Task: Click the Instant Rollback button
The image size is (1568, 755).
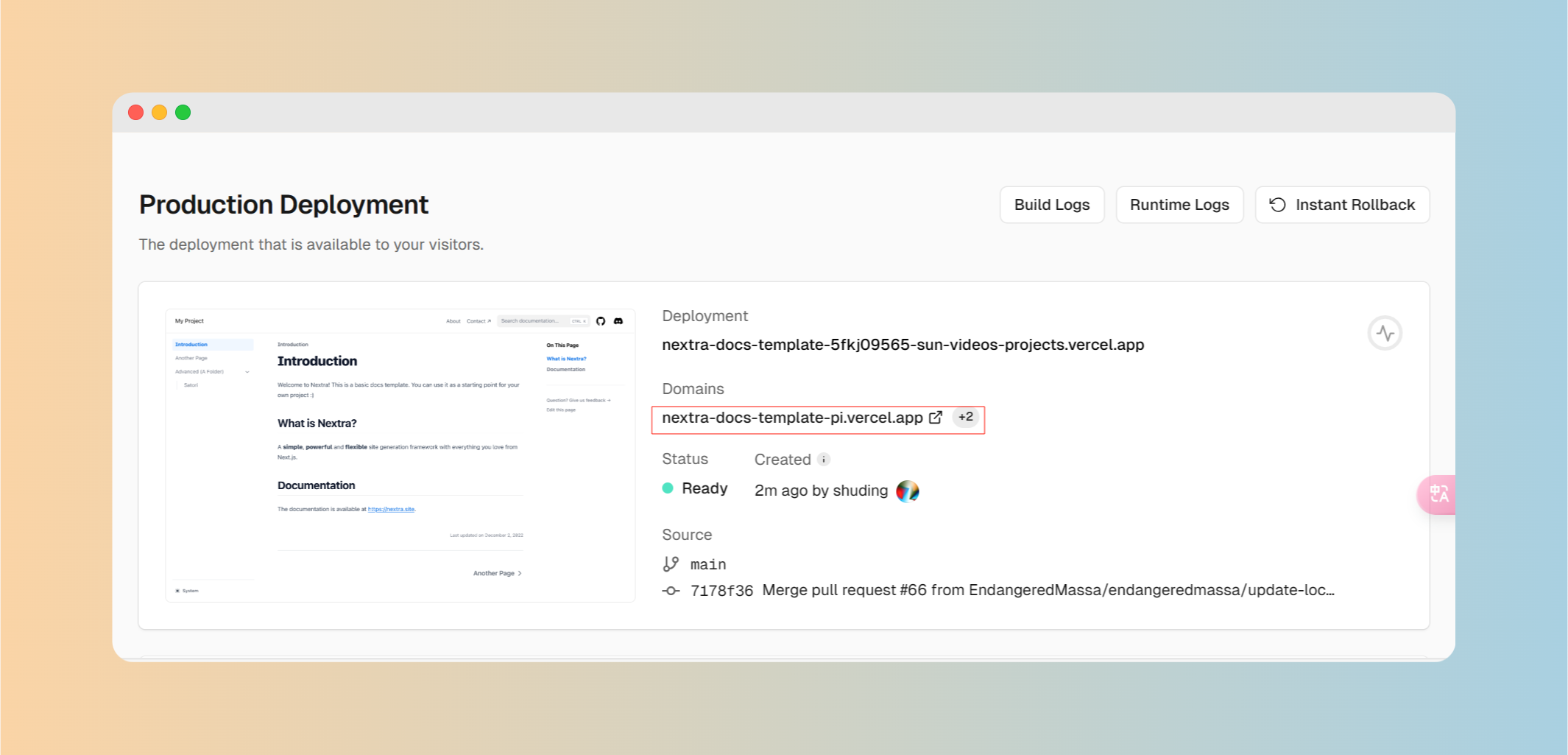Action: coord(1342,205)
